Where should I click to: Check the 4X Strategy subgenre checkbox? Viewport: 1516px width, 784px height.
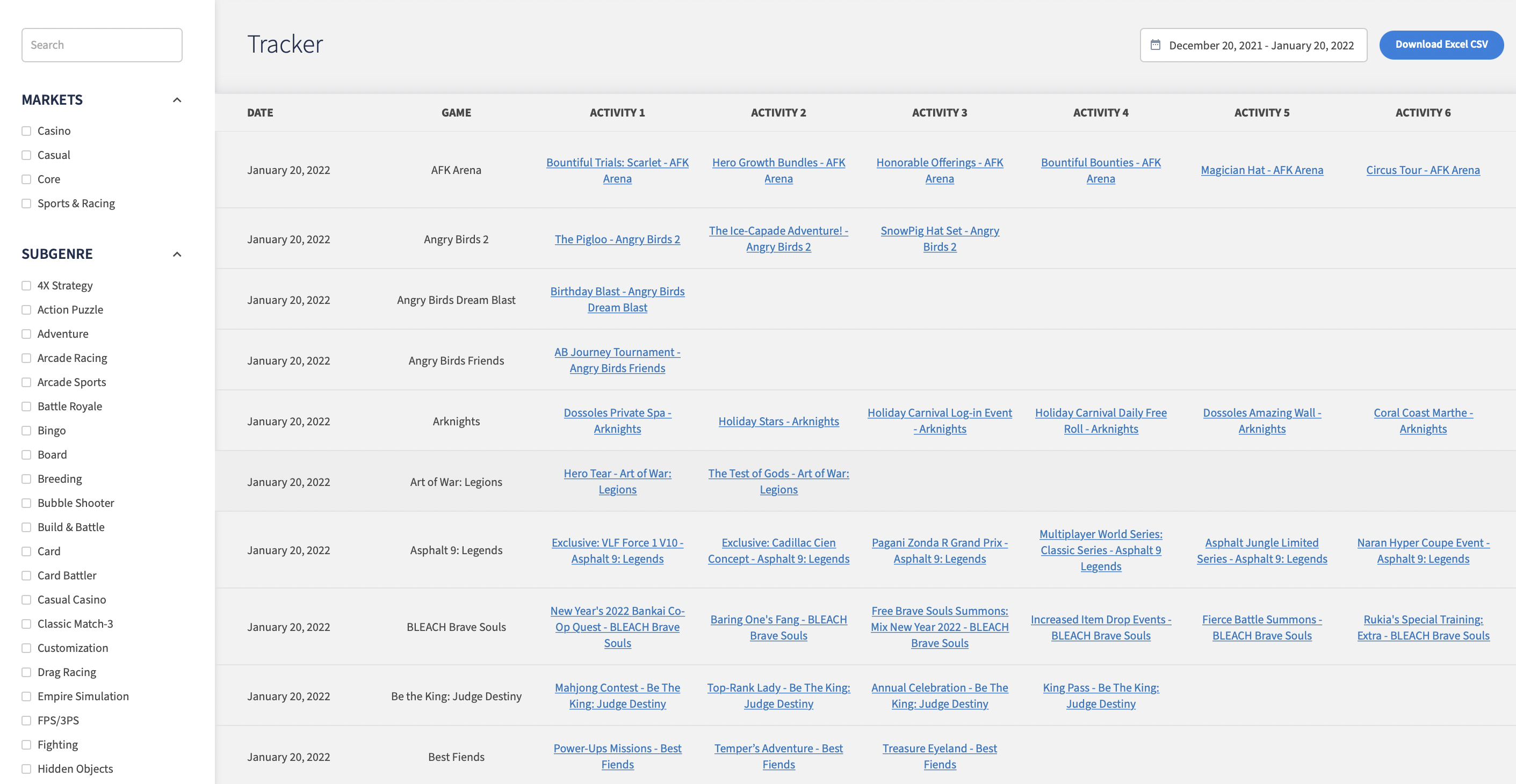[26, 285]
